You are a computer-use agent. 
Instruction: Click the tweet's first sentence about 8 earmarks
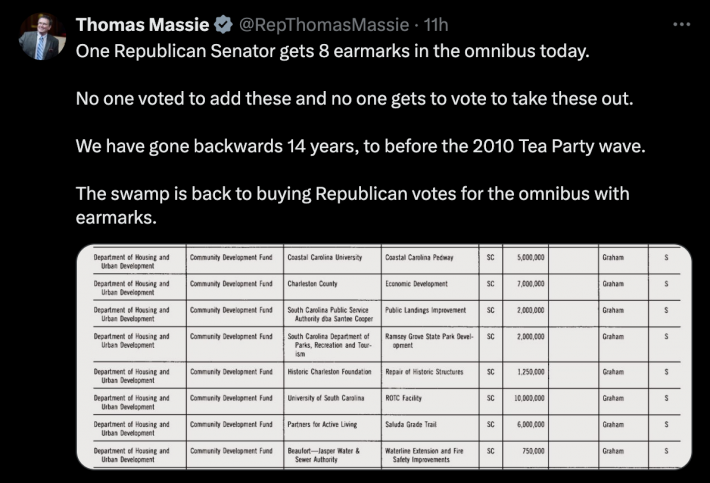tap(333, 49)
